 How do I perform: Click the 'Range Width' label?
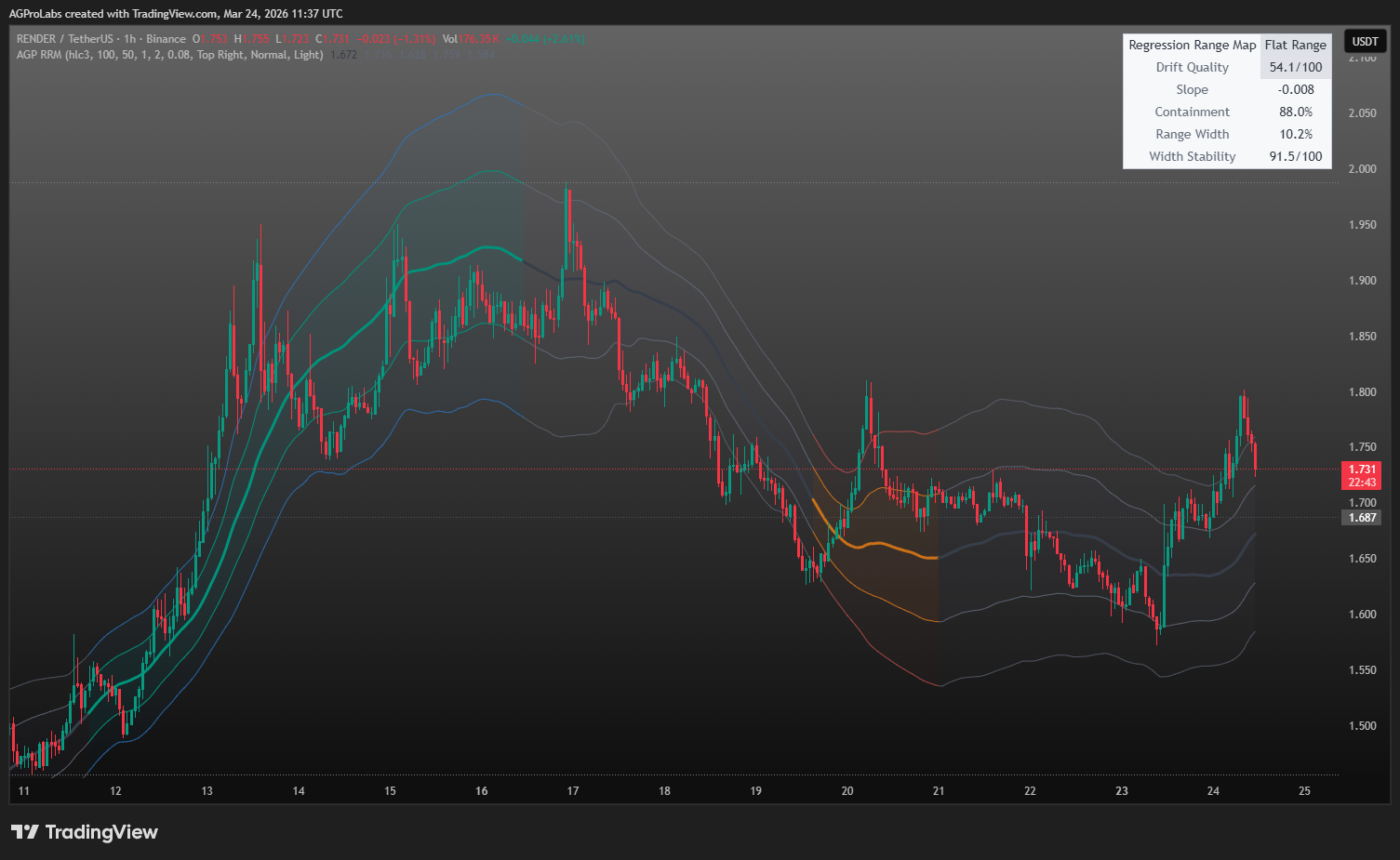click(1192, 134)
